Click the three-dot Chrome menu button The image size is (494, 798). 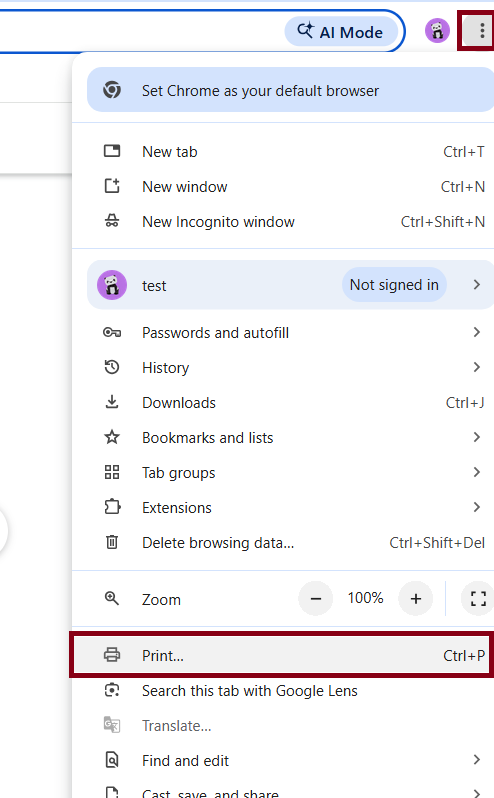point(481,31)
